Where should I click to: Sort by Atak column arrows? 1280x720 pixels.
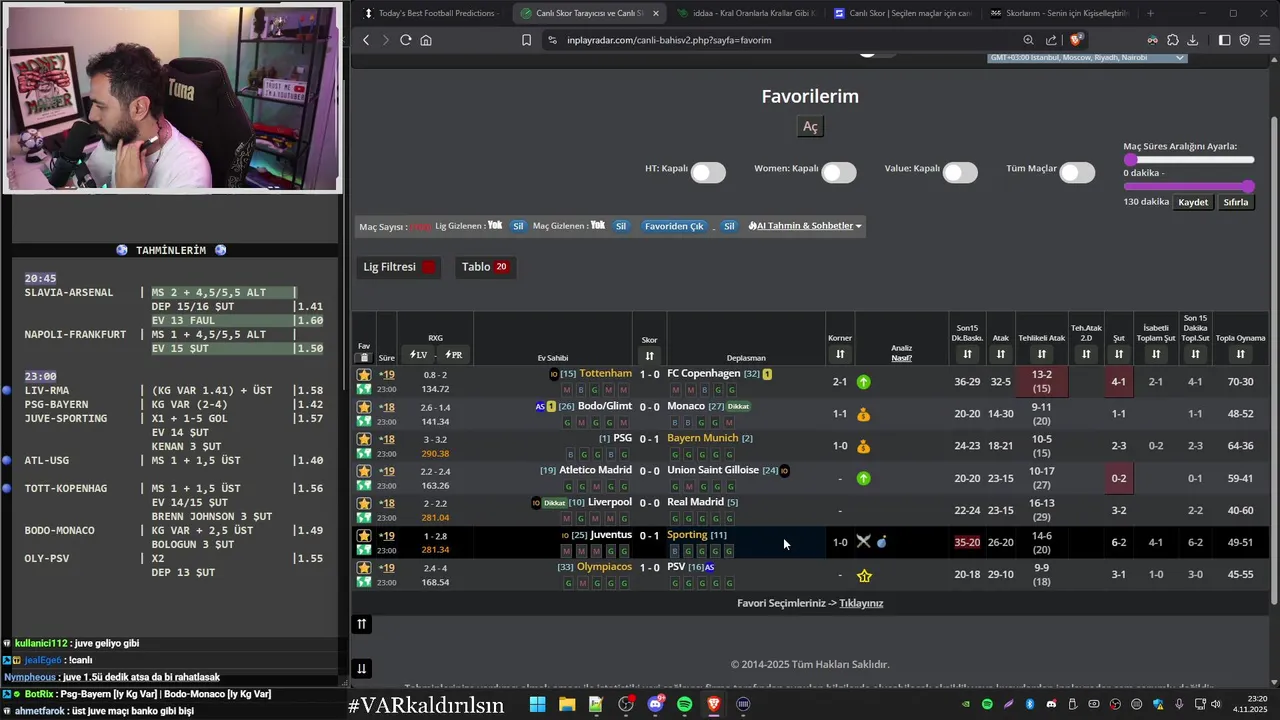click(1000, 355)
